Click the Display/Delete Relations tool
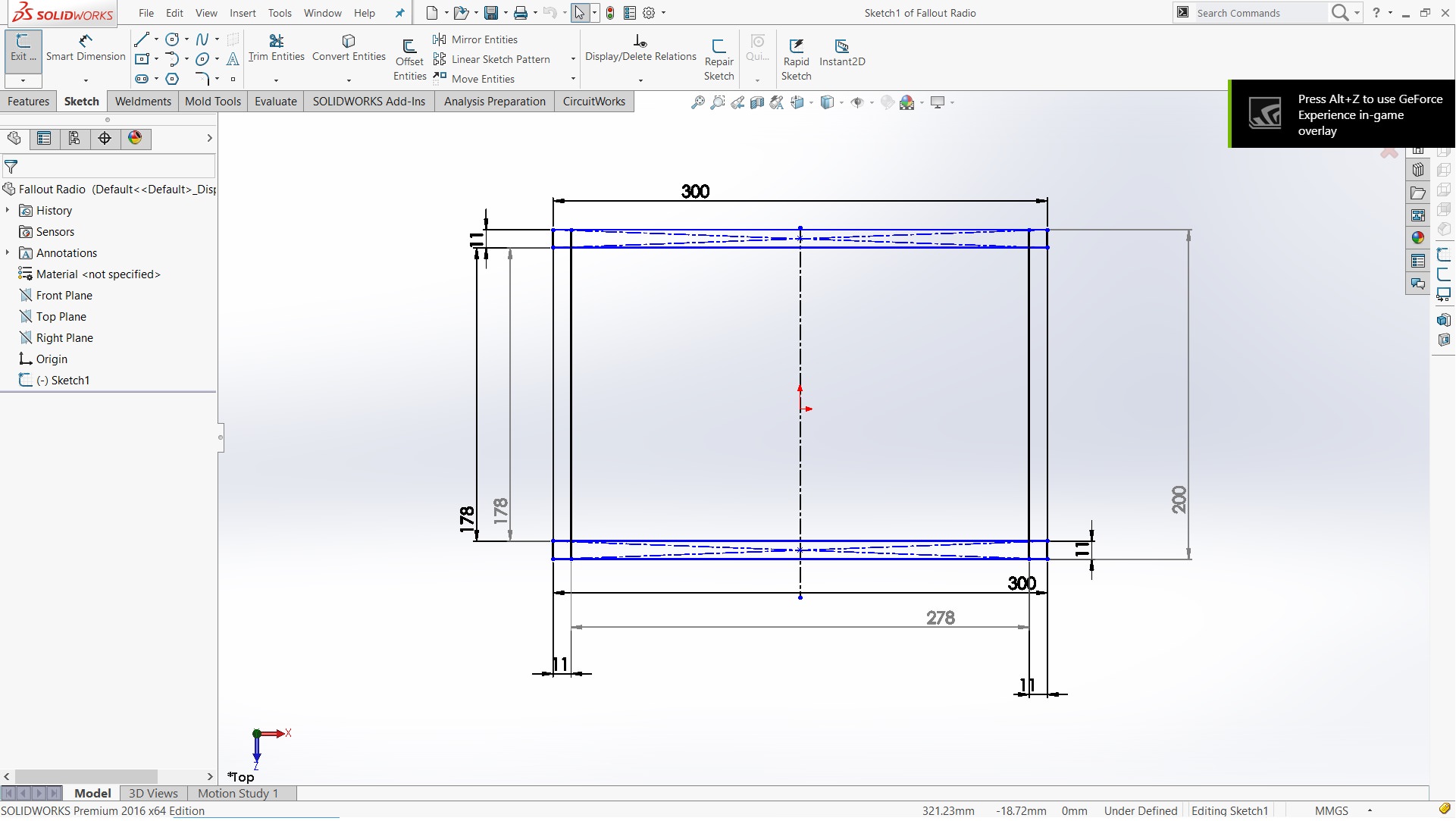This screenshot has height=821, width=1456. point(640,47)
